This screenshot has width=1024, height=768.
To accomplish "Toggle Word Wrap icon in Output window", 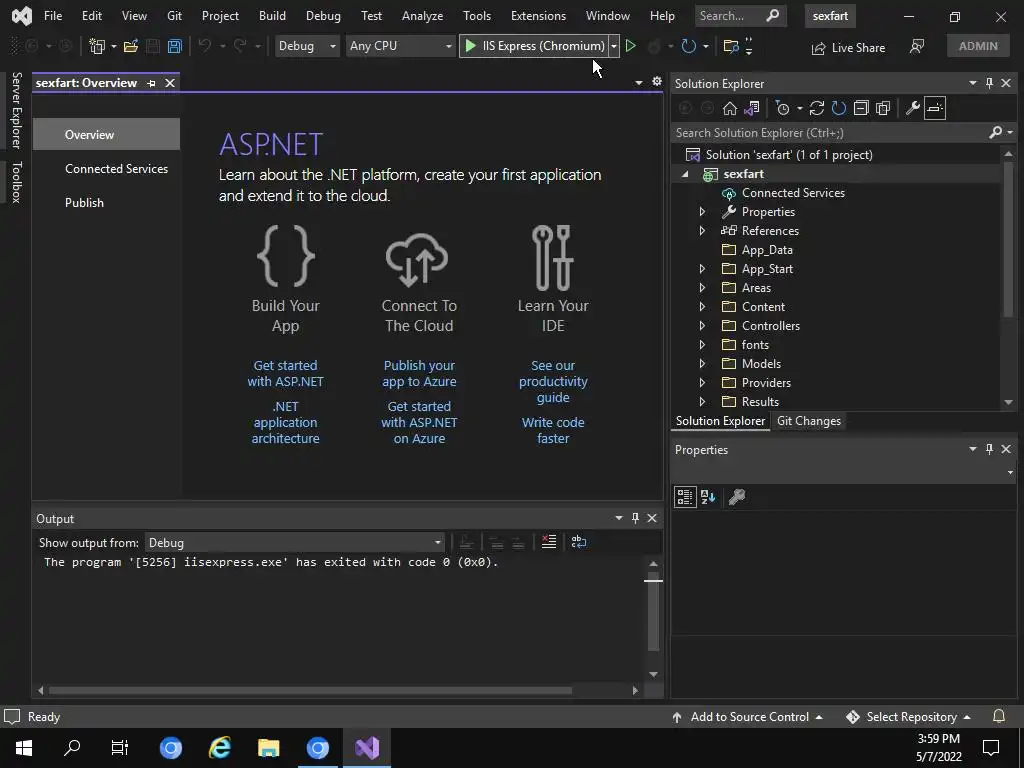I will pos(579,542).
